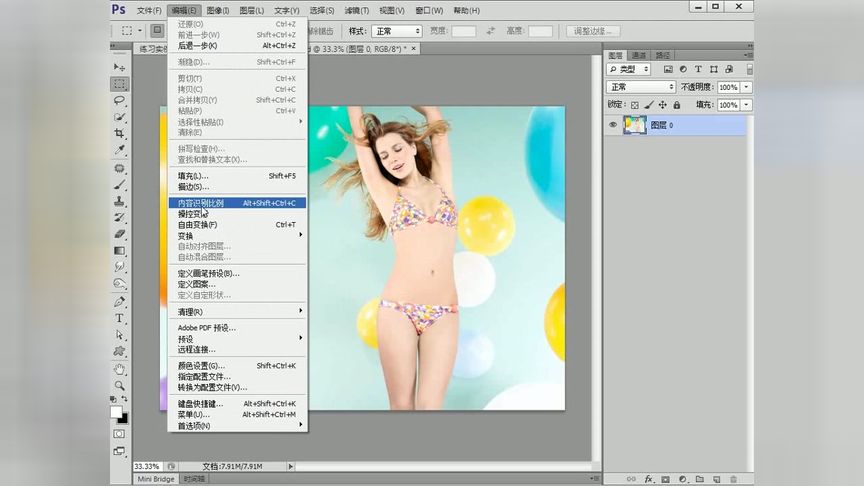
Task: Switch to the 通道 channels tab
Action: tap(638, 55)
